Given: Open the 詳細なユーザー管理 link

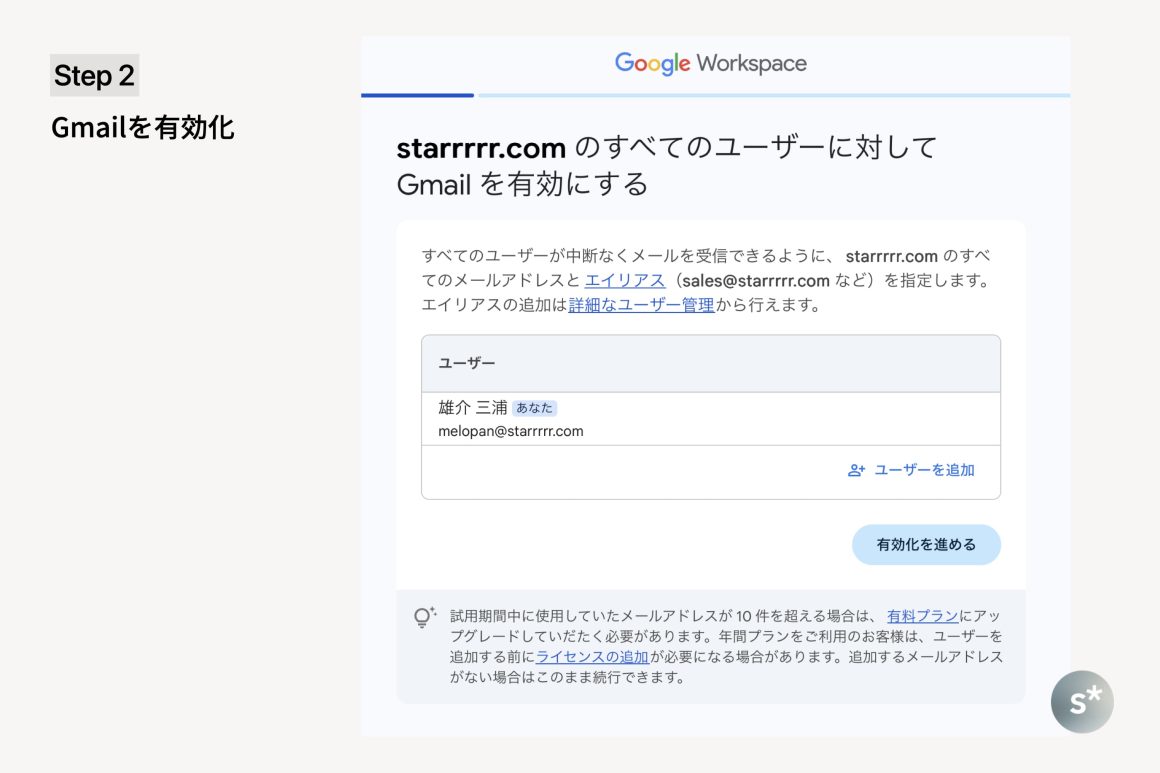Looking at the screenshot, I should (641, 305).
